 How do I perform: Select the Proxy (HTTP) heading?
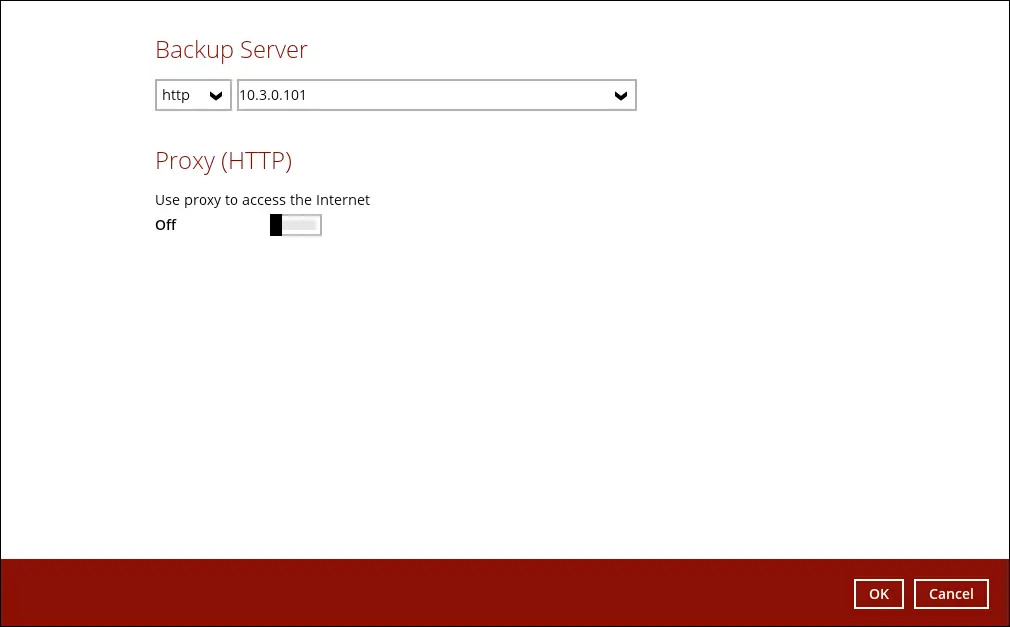point(223,160)
